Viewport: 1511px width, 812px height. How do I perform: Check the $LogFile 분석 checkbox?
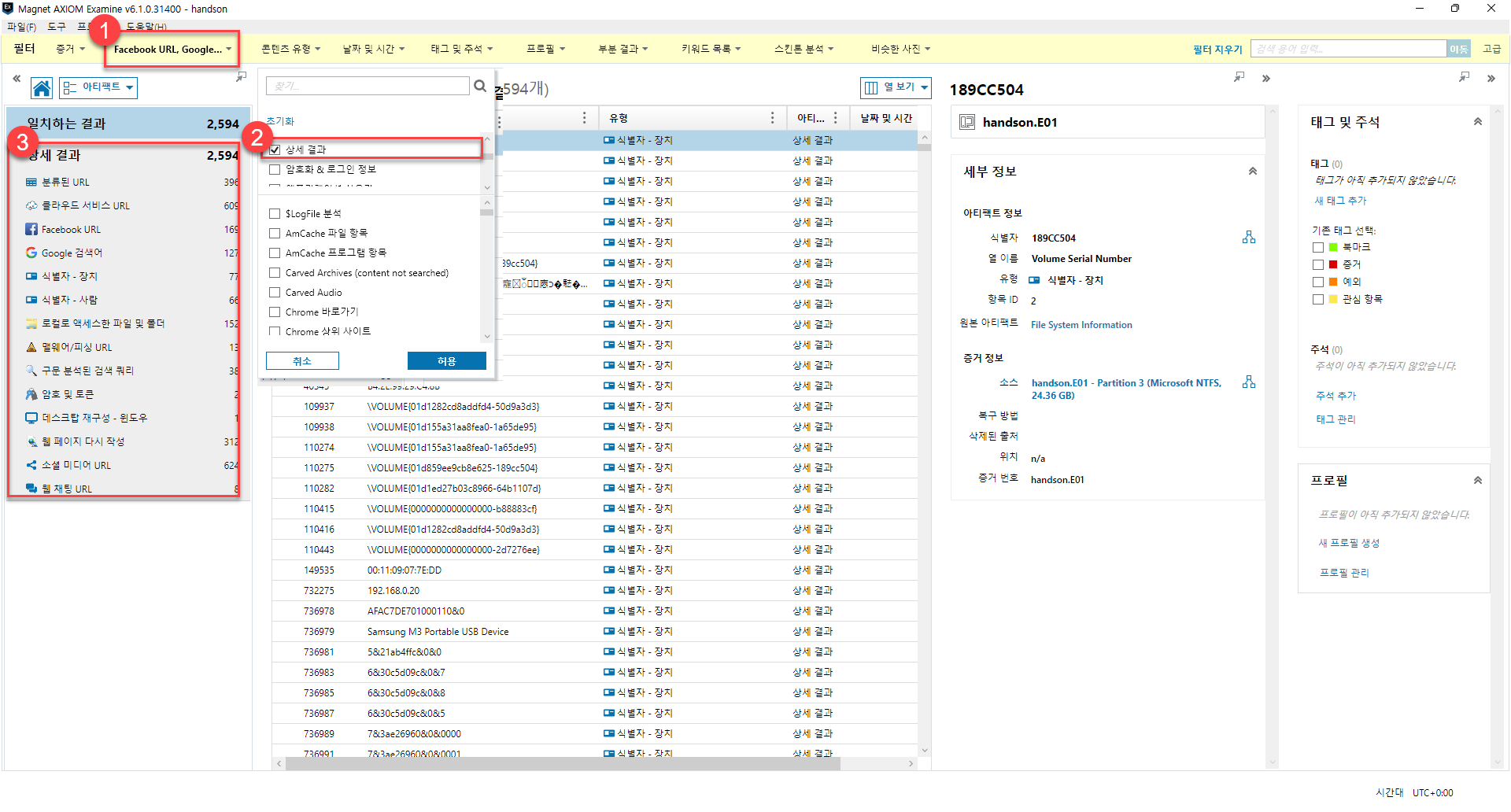[275, 214]
